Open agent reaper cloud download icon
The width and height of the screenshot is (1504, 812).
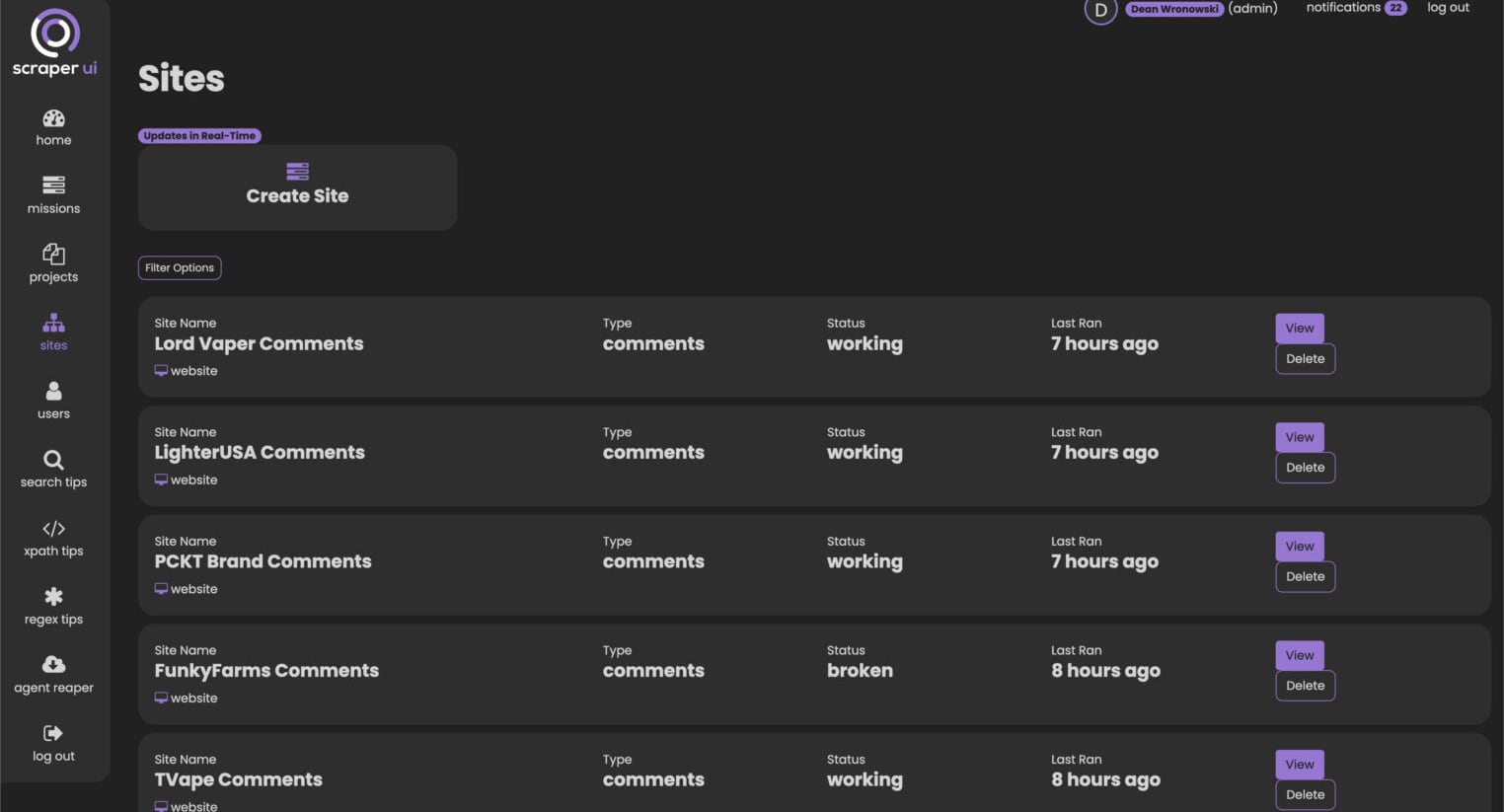click(x=53, y=664)
